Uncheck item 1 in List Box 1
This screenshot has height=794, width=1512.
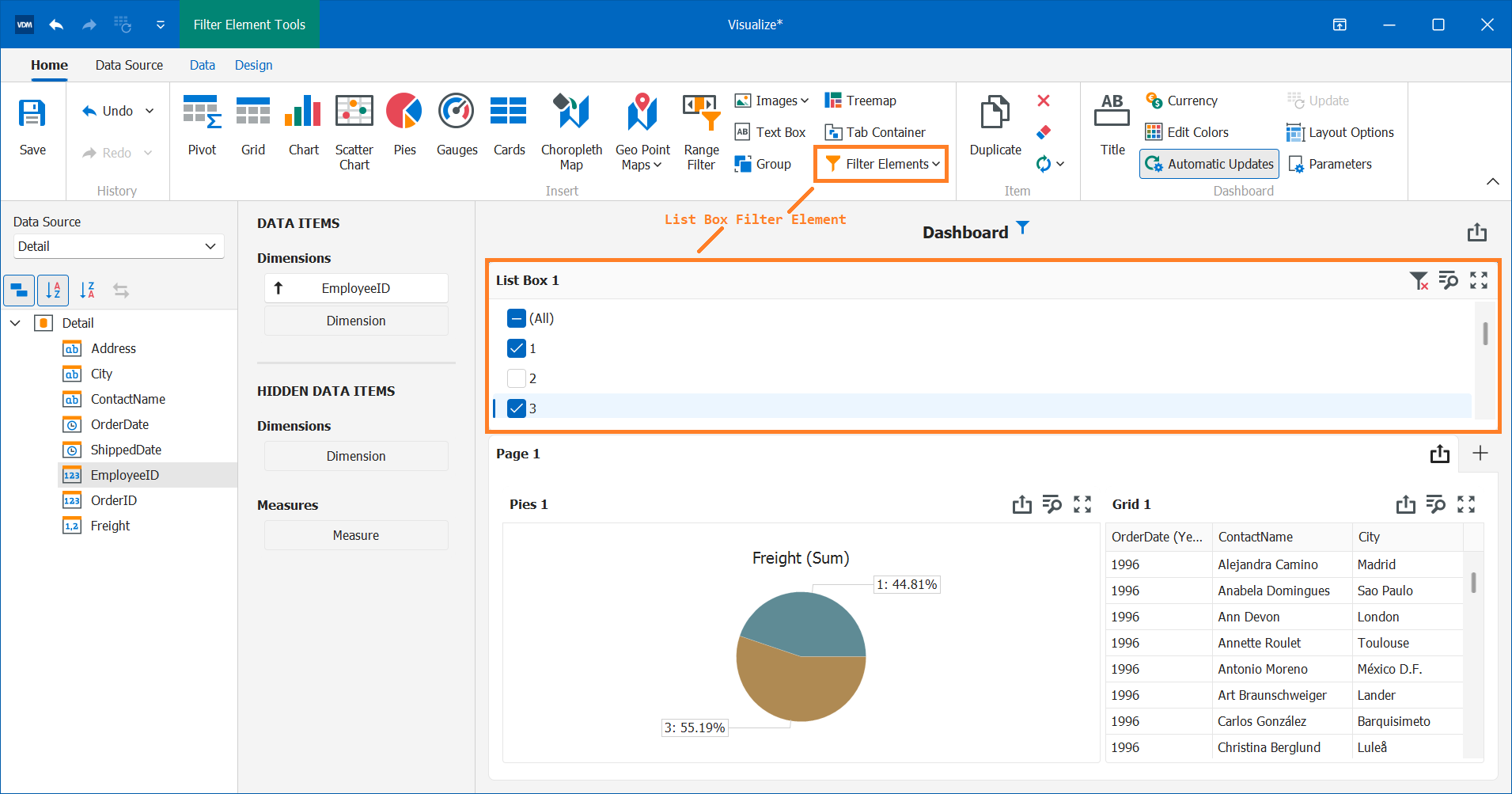coord(517,348)
